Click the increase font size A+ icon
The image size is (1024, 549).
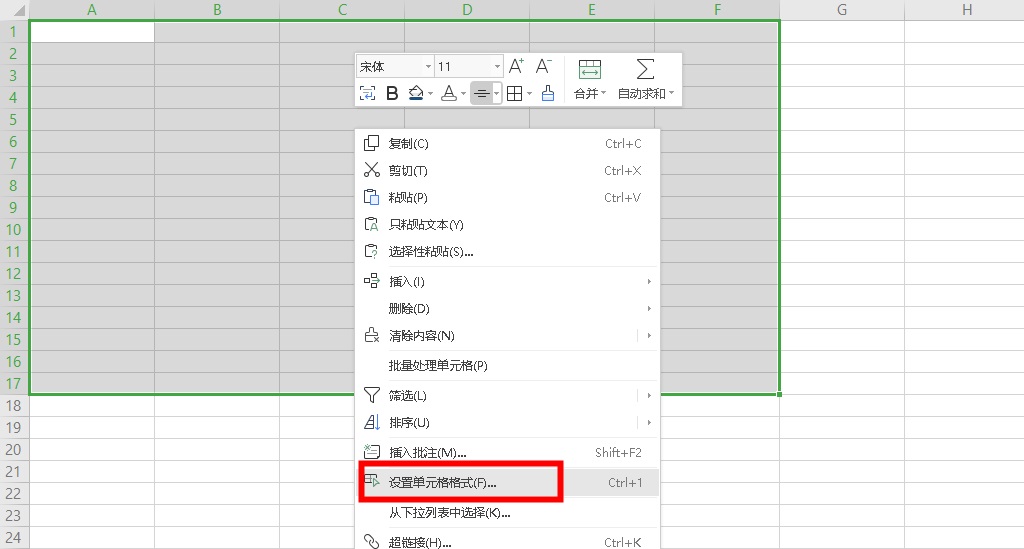516,66
